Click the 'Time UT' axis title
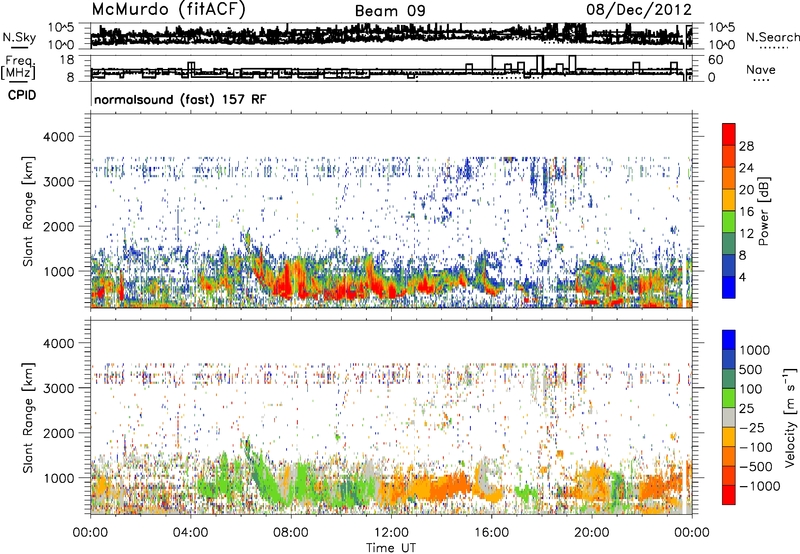Screen dimensions: 800x554 (391, 548)
